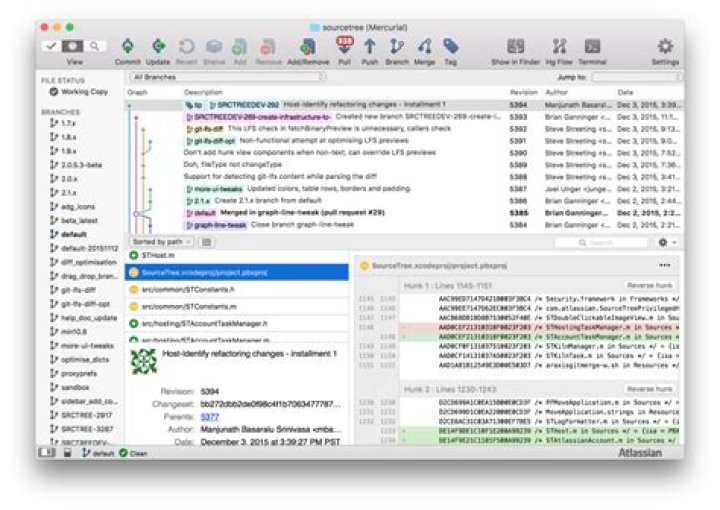Select the 1.7.x branch
720x510 pixels.
68,123
